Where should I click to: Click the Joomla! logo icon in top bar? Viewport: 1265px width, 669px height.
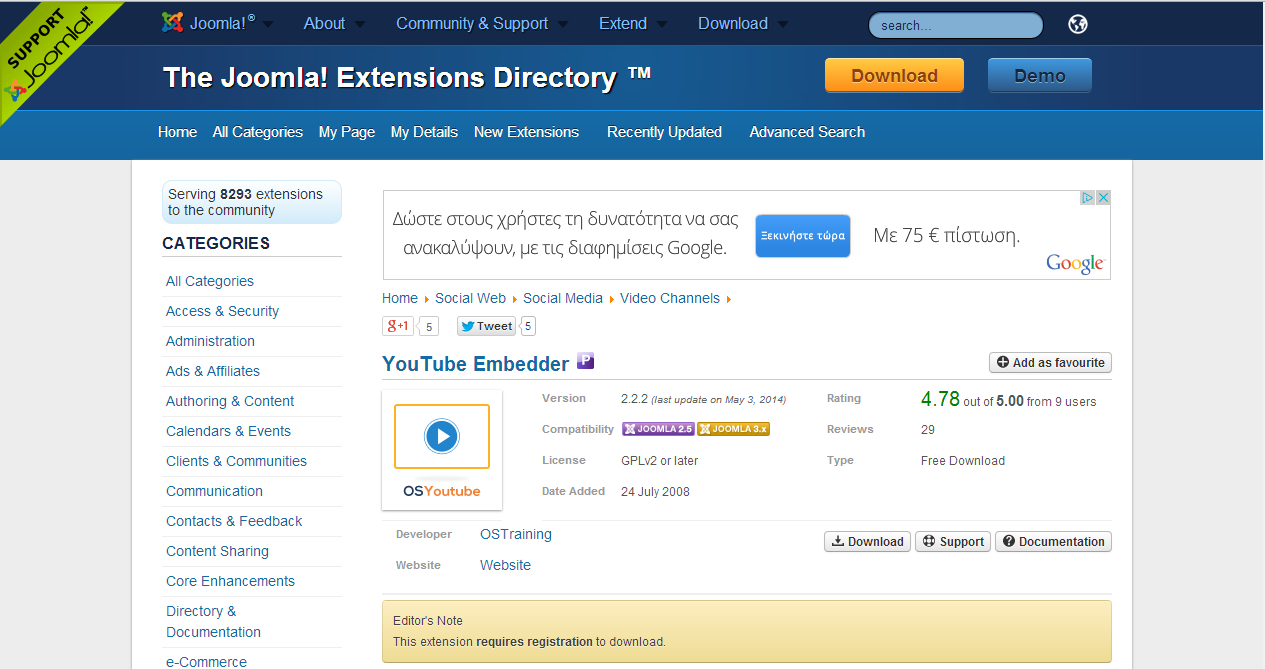(173, 23)
